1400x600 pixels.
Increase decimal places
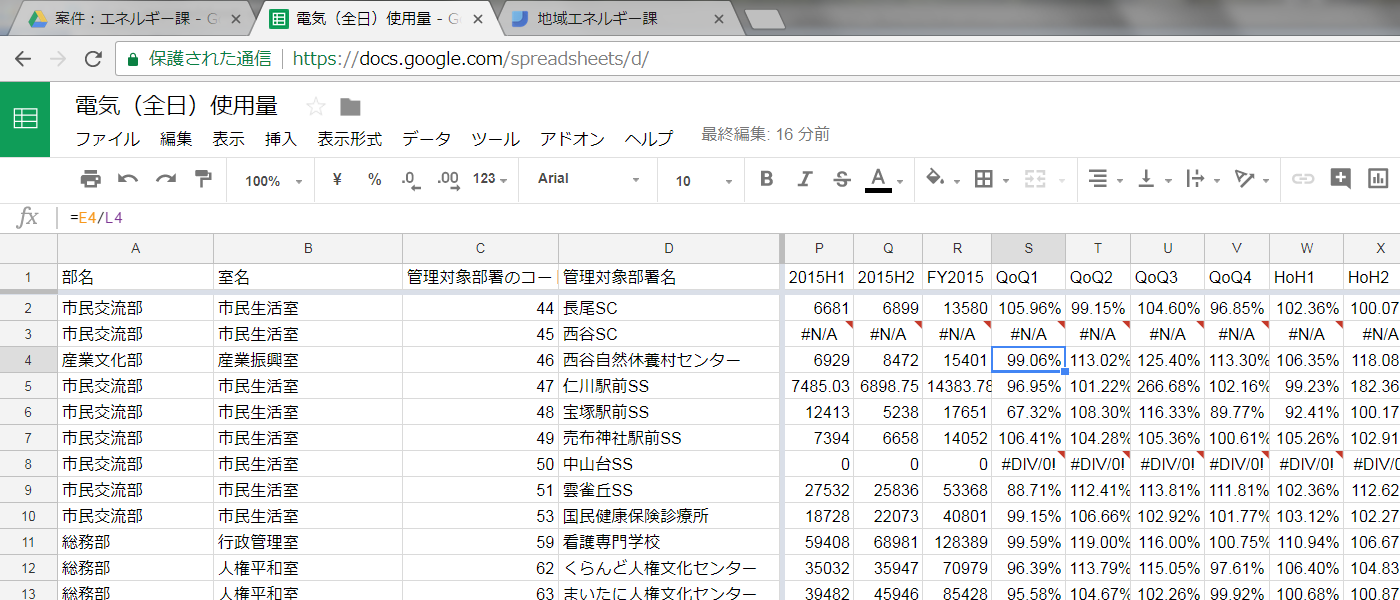pyautogui.click(x=448, y=179)
